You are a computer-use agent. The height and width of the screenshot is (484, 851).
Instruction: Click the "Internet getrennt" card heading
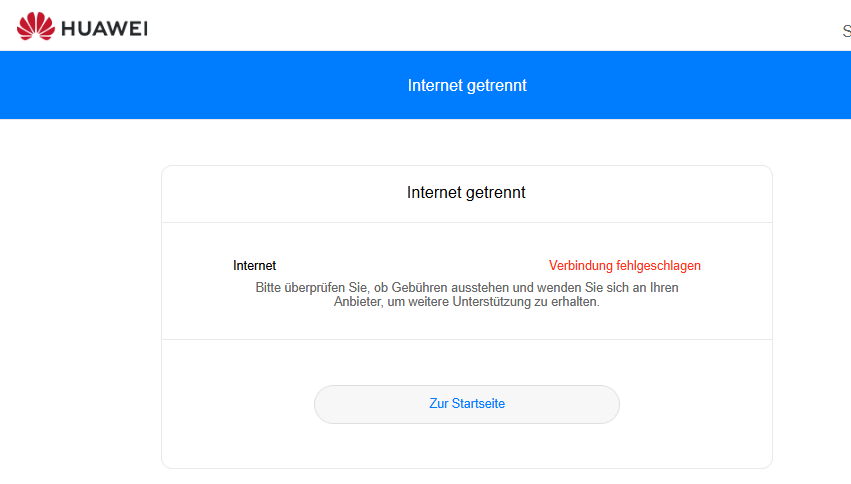click(x=466, y=192)
